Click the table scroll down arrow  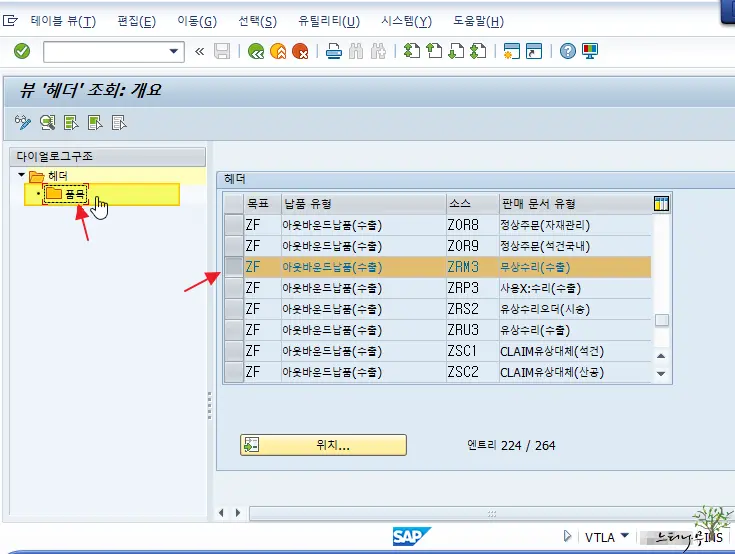[x=661, y=374]
